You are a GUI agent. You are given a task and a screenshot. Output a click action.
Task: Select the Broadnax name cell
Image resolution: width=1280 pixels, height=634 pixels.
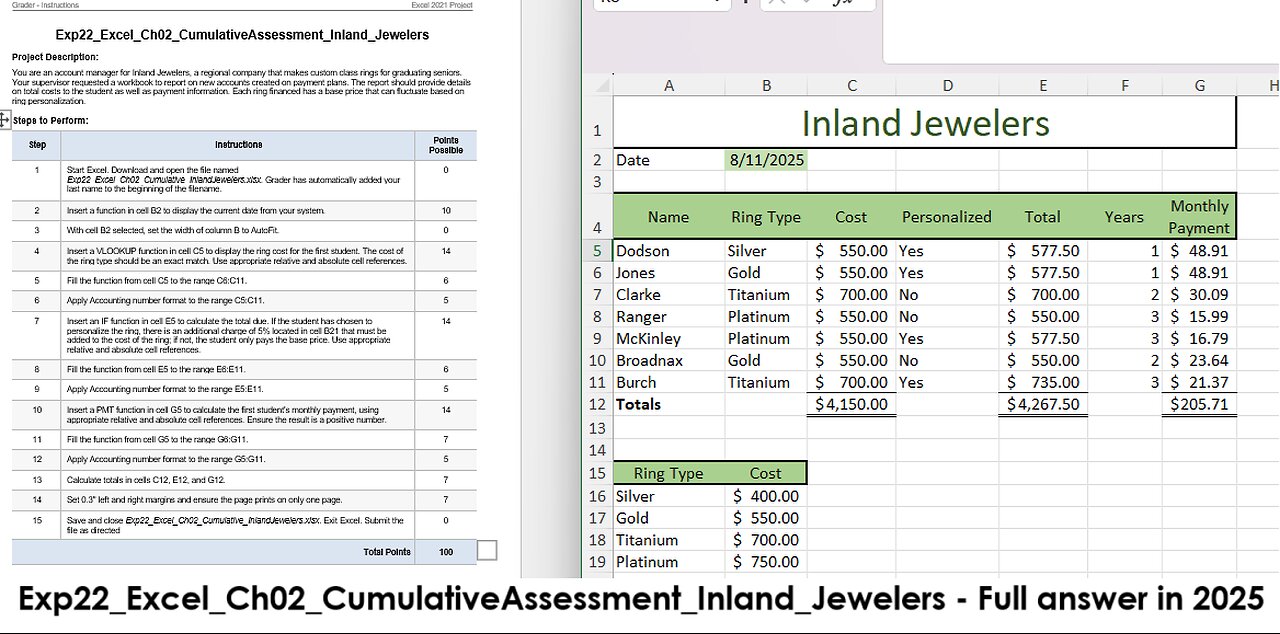point(669,361)
